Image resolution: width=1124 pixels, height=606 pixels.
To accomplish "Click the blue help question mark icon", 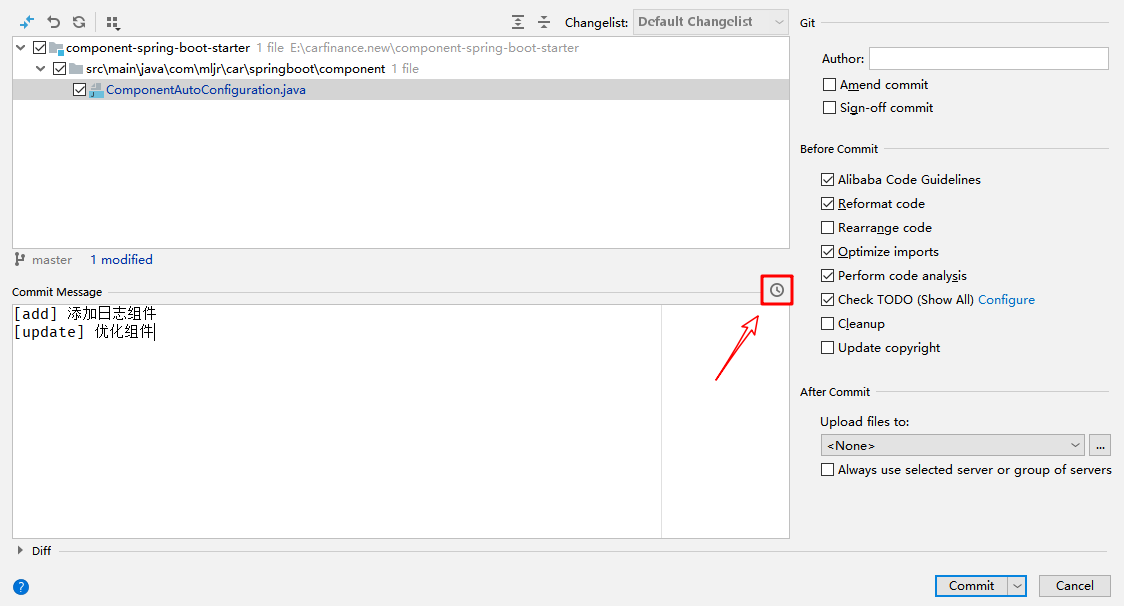I will pos(21,587).
